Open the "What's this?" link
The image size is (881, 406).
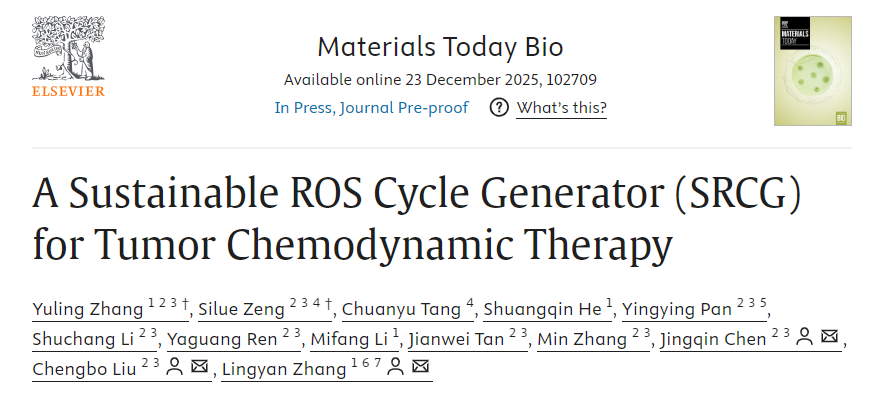tap(561, 108)
